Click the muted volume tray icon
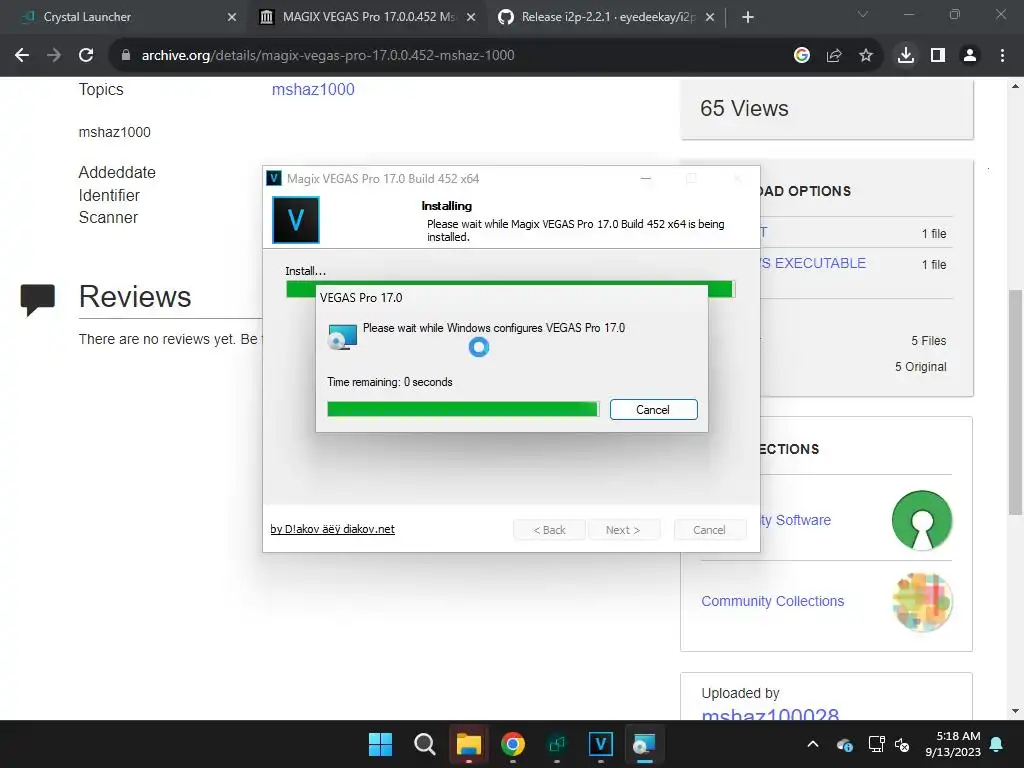The height and width of the screenshot is (768, 1024). [x=902, y=744]
